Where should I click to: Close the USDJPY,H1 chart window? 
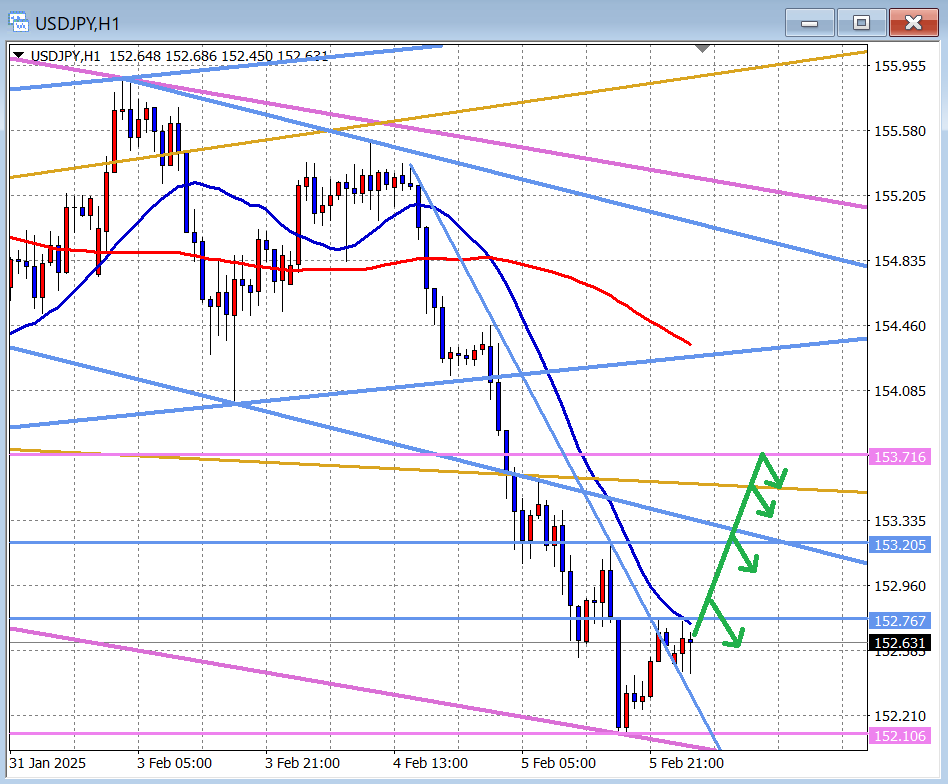click(x=913, y=22)
